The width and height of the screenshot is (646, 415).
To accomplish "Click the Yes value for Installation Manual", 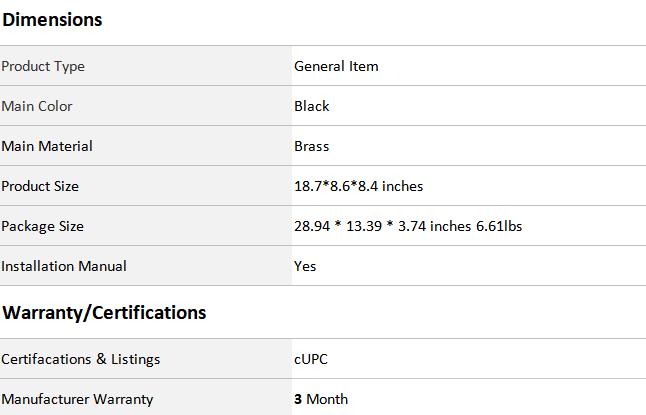I will click(x=305, y=266).
